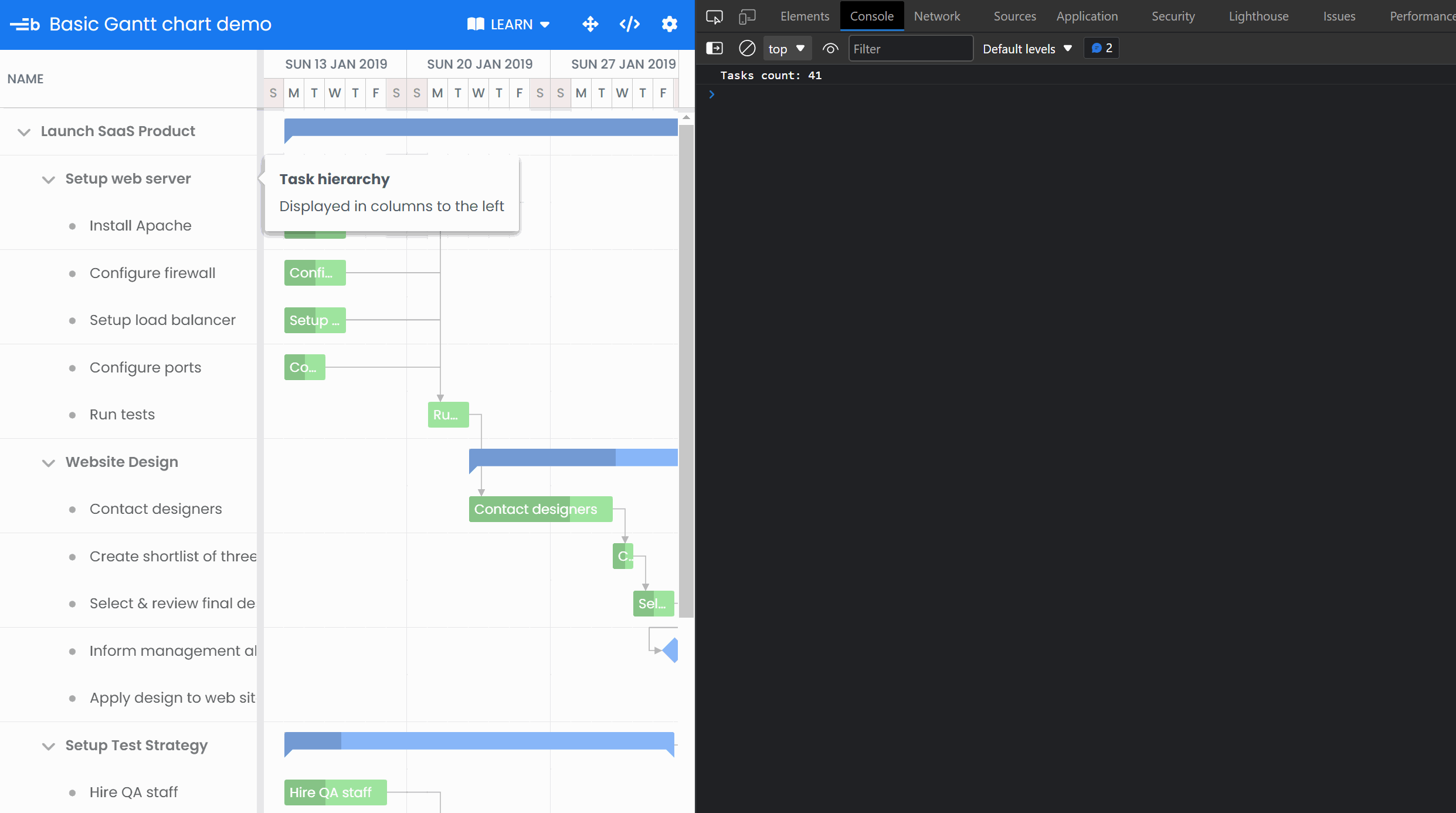Open the settings gear on the Gantt toolbar
The height and width of the screenshot is (813, 1456).
click(x=669, y=24)
